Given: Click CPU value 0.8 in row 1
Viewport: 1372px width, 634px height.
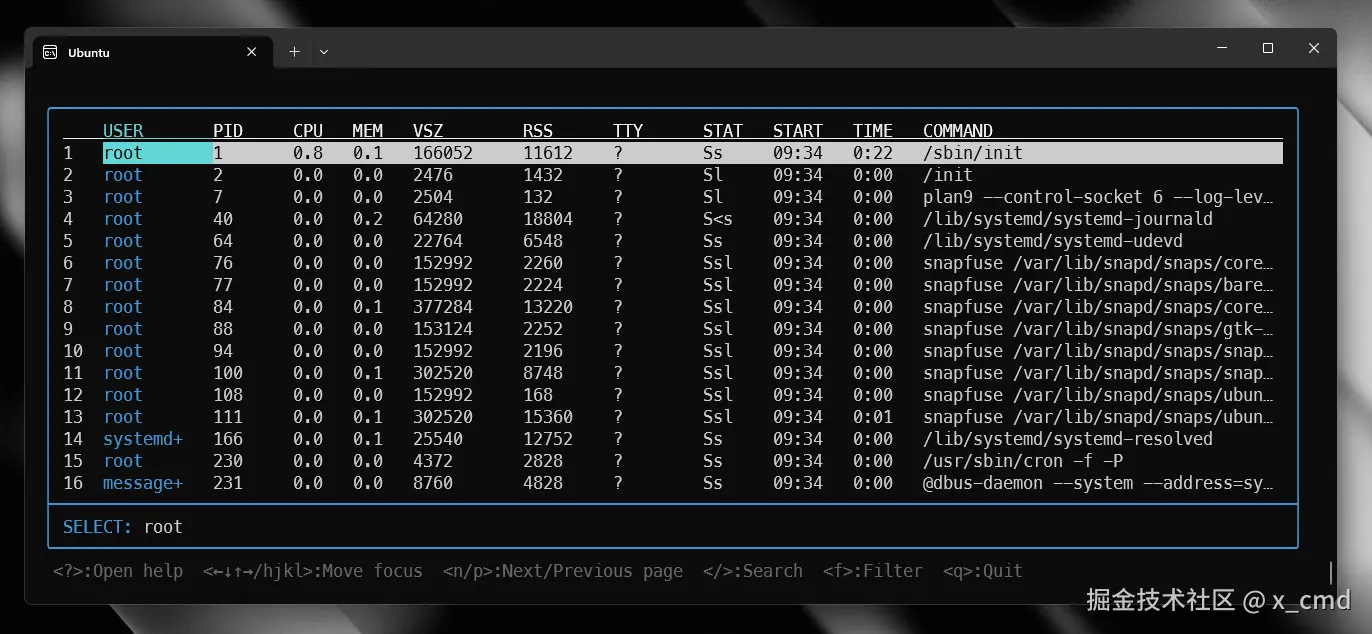Looking at the screenshot, I should click(308, 153).
